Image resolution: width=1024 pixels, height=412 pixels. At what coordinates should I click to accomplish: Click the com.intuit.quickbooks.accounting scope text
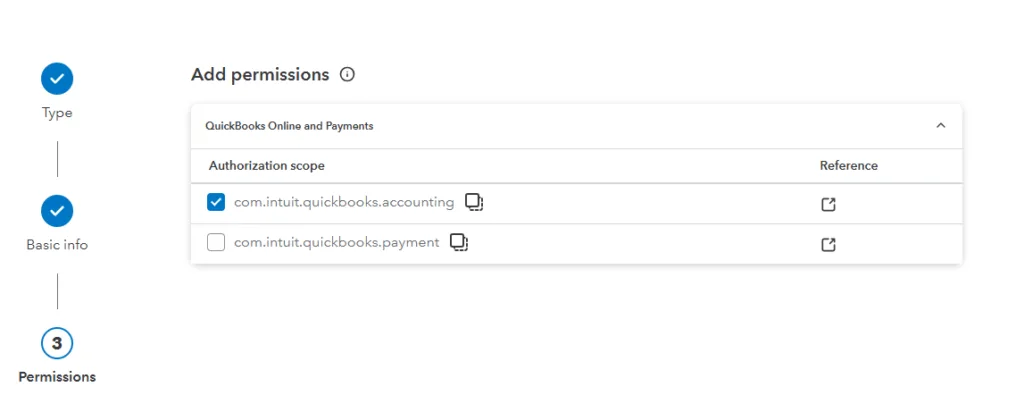344,202
